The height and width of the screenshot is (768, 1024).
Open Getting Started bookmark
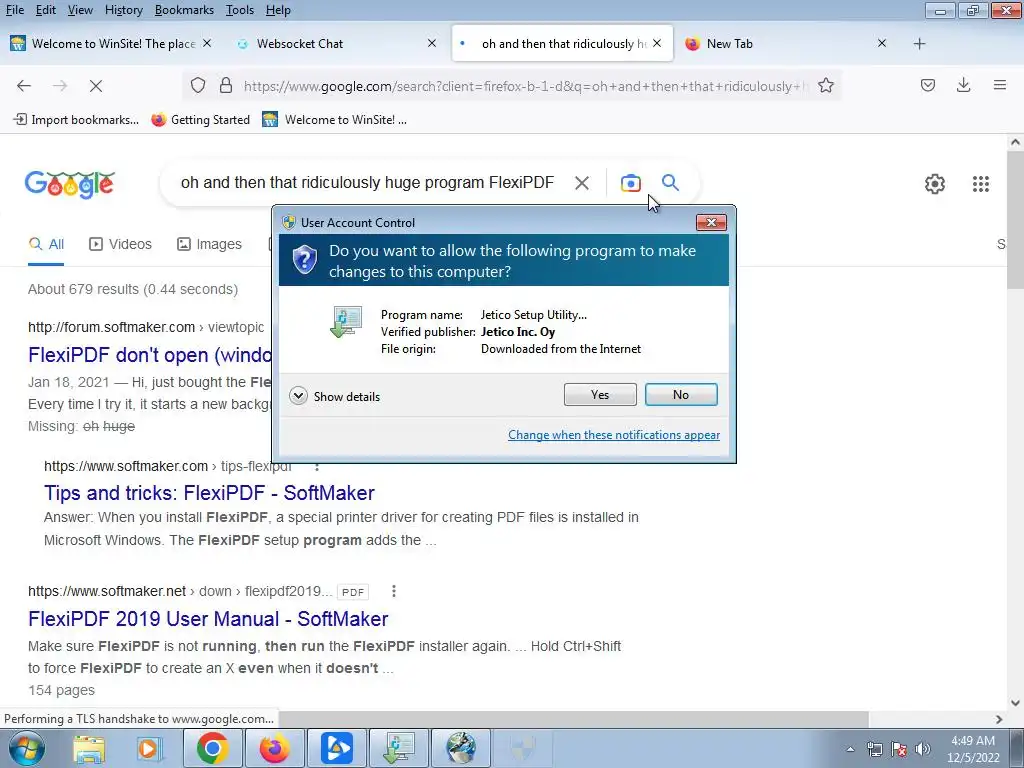[200, 120]
